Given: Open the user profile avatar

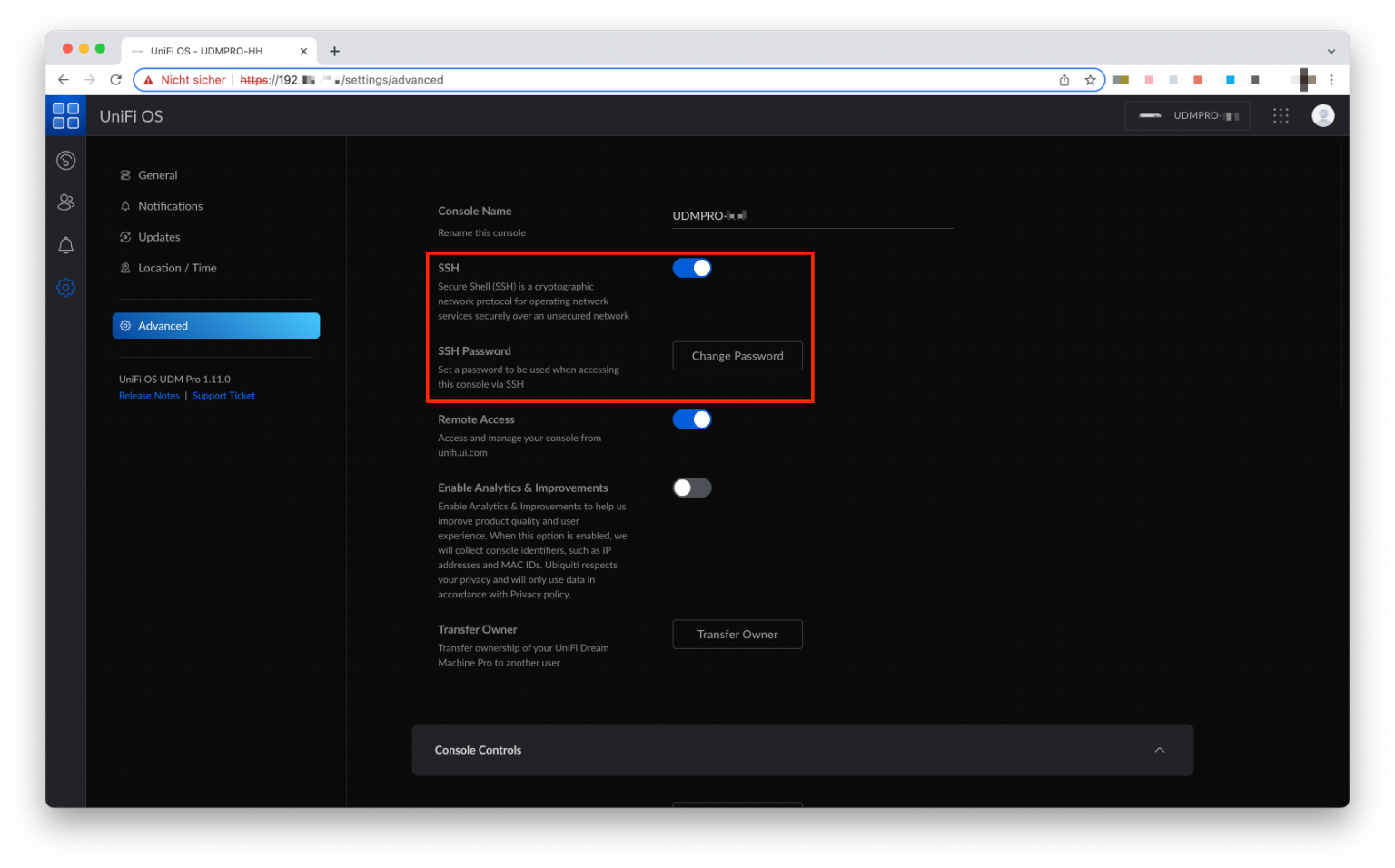Looking at the screenshot, I should click(1323, 115).
